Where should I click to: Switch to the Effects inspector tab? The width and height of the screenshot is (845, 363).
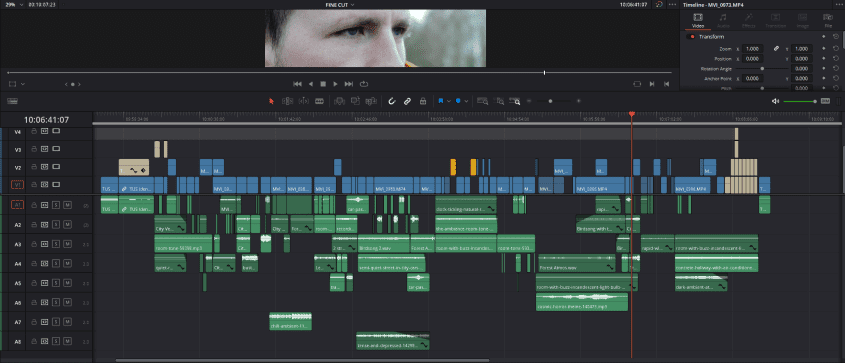749,20
